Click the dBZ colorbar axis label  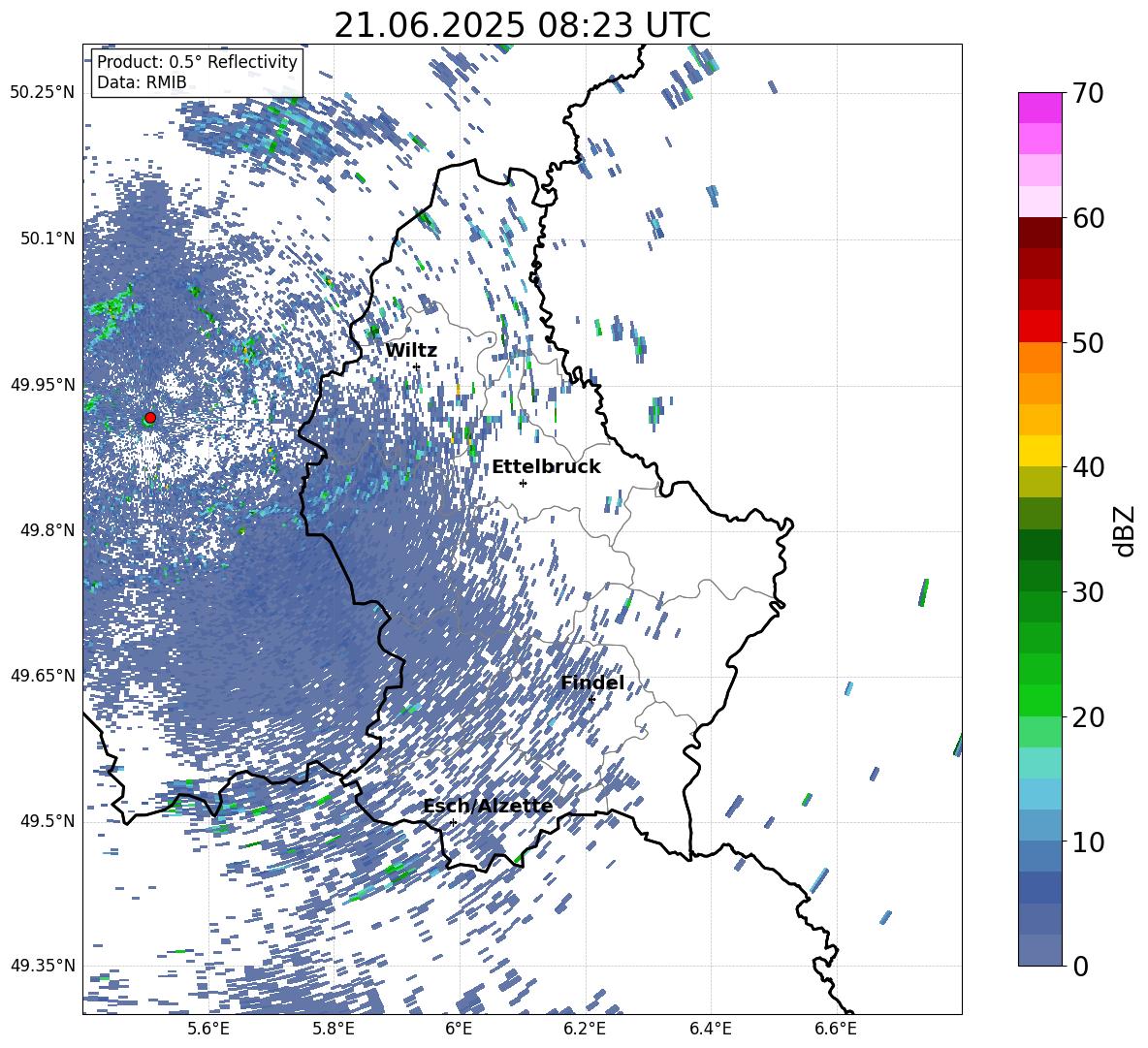pos(1126,530)
